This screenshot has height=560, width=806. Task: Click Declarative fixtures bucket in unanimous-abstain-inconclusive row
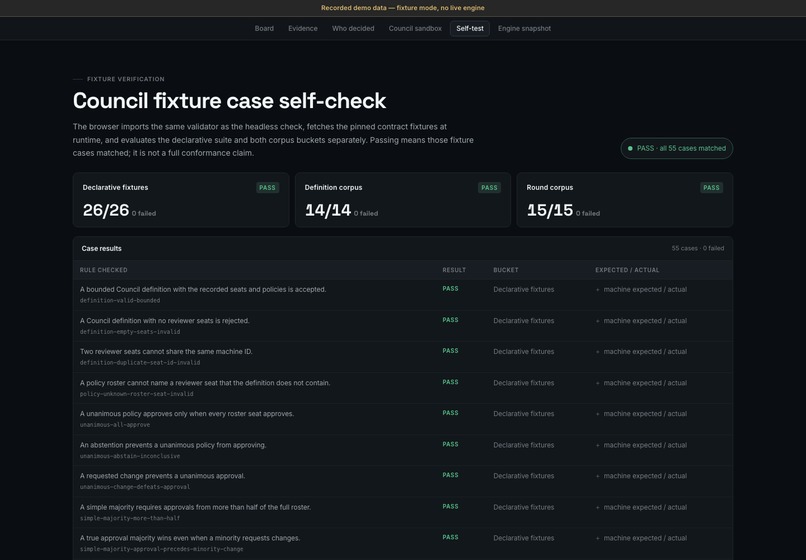[524, 445]
